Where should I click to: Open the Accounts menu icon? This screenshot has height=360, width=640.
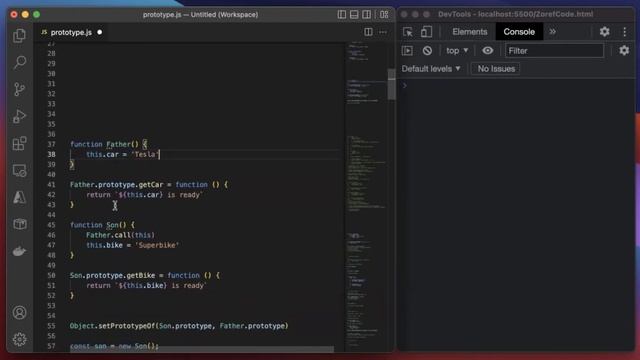coord(19,313)
